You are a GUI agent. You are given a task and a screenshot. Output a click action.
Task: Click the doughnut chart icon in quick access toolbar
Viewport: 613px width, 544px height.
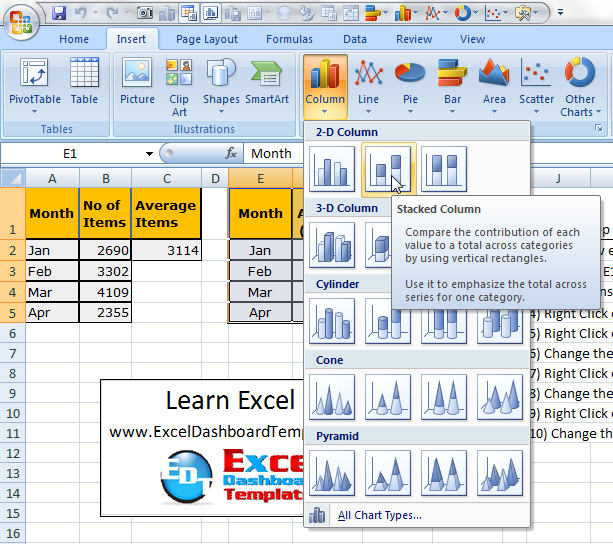coord(463,13)
